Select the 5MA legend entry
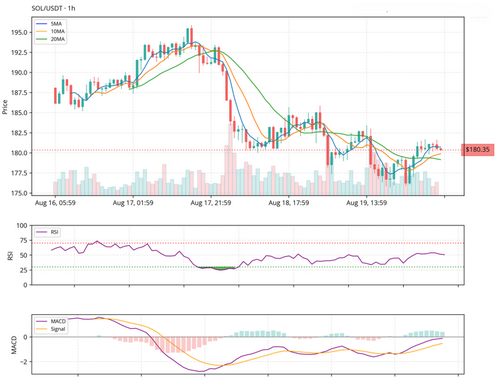Screen dimensions: 502x385 pos(49,24)
